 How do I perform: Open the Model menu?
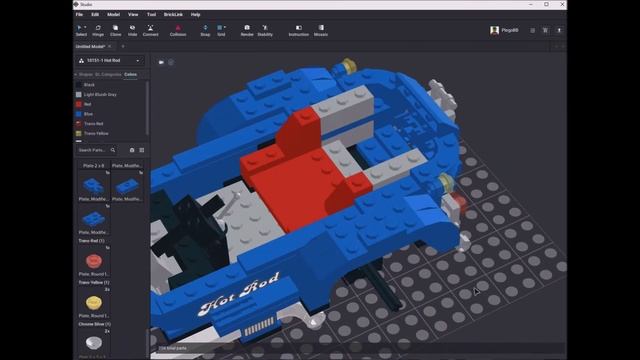coord(113,14)
